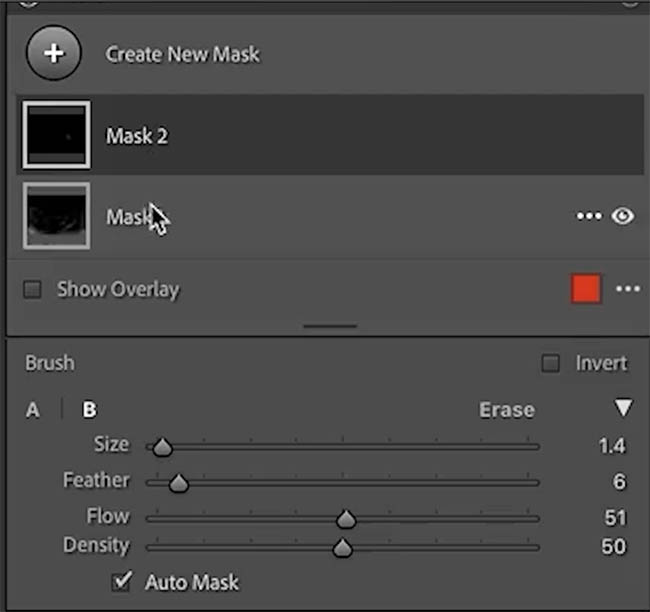Uncheck the Auto Mask checkbox
This screenshot has width=650, height=612.
click(x=122, y=581)
